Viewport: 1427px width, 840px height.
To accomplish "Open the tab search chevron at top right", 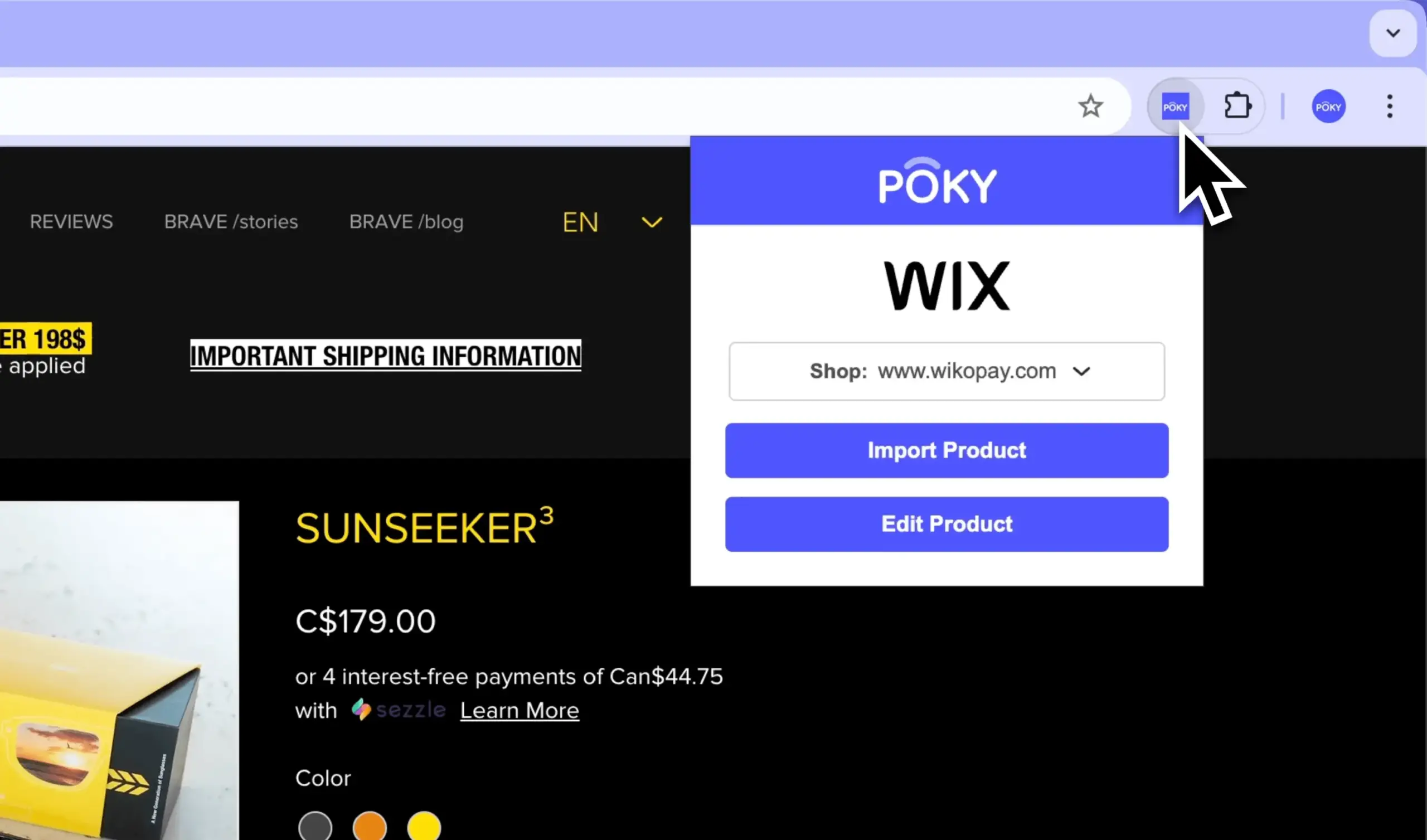I will [1392, 32].
